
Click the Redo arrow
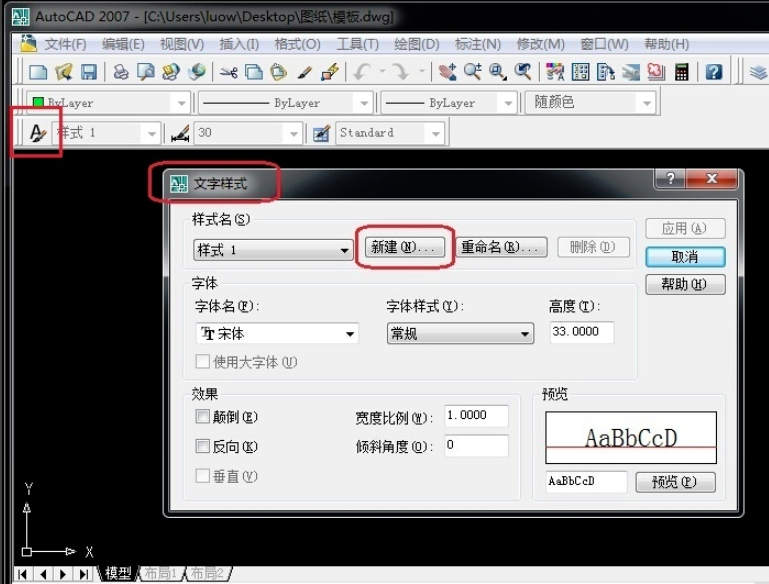pyautogui.click(x=401, y=73)
